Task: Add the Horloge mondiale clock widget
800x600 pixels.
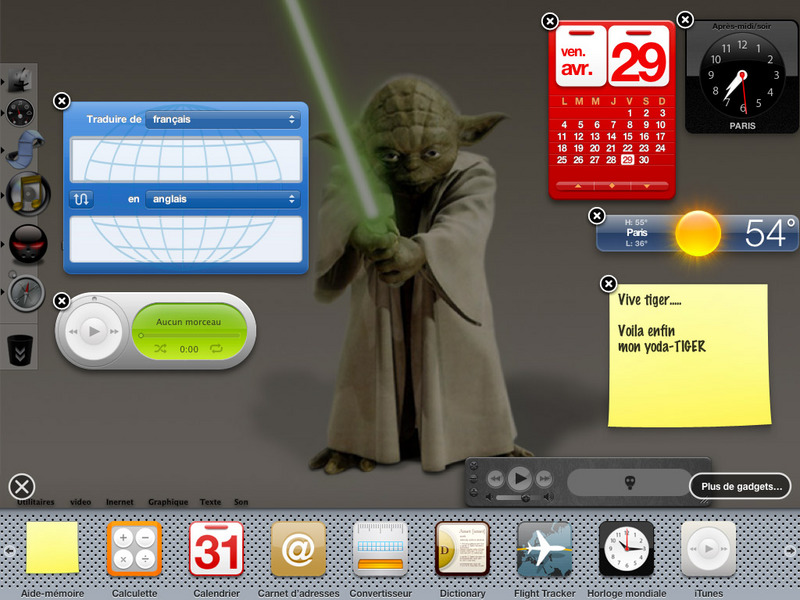Action: point(627,548)
